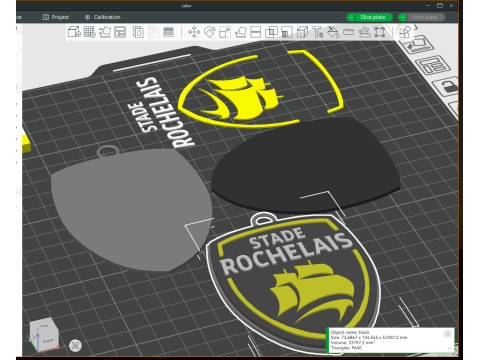Click the Add plate grid icon
Viewport: 480px width, 360px height.
point(89,32)
